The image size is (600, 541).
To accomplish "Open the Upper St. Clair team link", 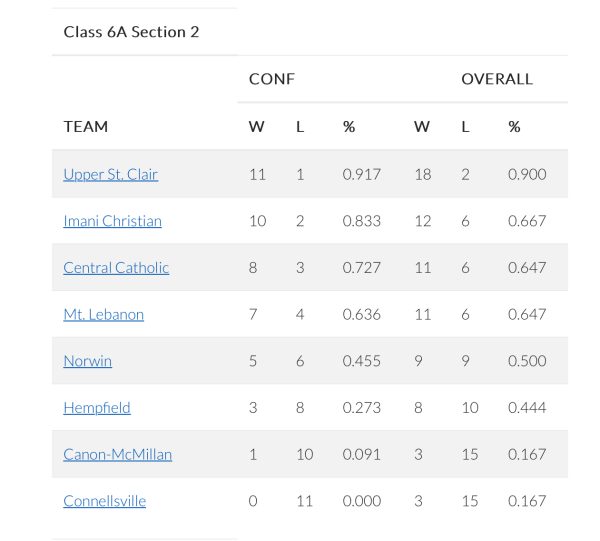I will (111, 174).
